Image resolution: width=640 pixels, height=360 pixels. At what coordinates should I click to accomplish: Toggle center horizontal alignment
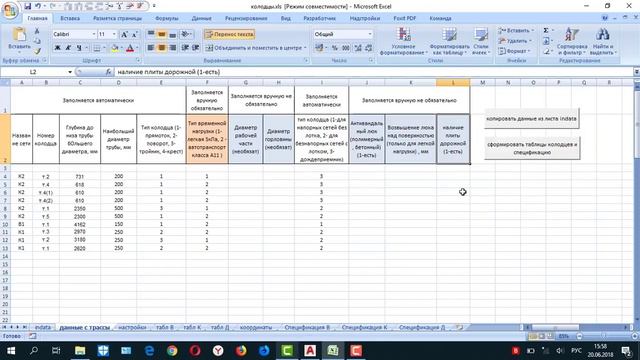pos(162,48)
